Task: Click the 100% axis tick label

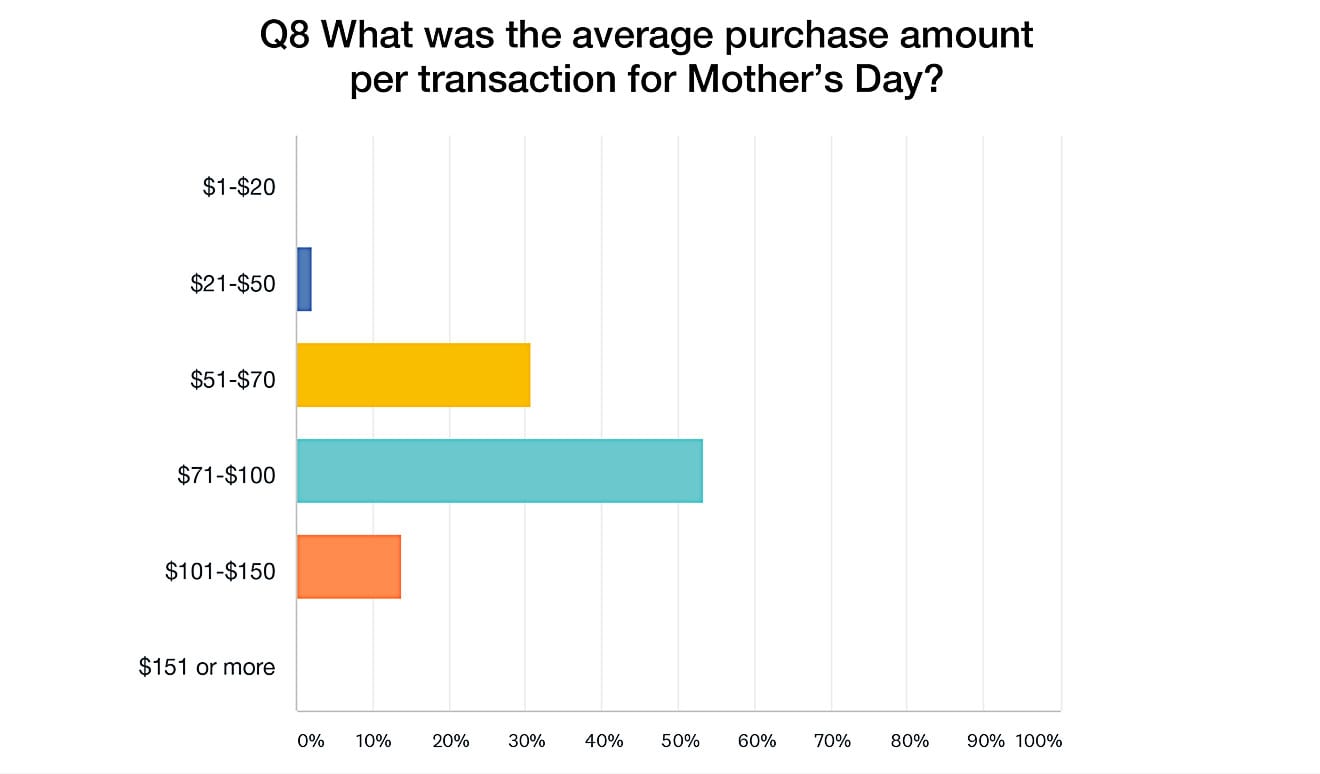Action: (1039, 741)
